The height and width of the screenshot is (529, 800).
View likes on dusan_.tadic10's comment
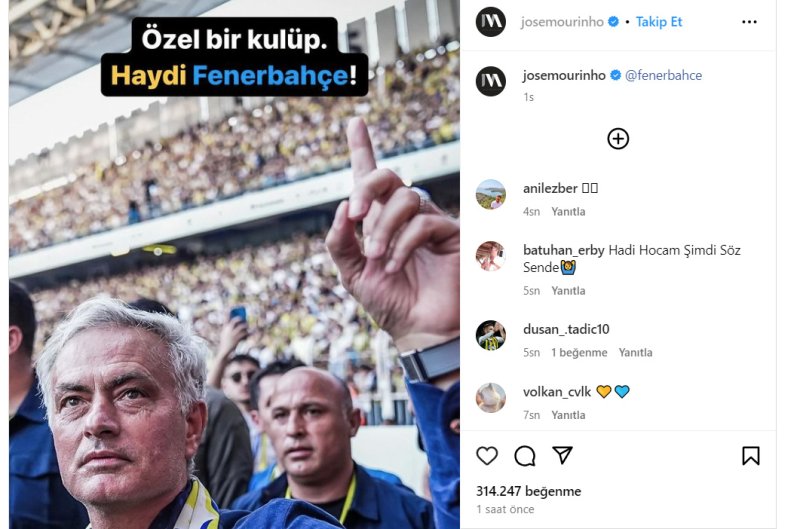click(x=579, y=352)
